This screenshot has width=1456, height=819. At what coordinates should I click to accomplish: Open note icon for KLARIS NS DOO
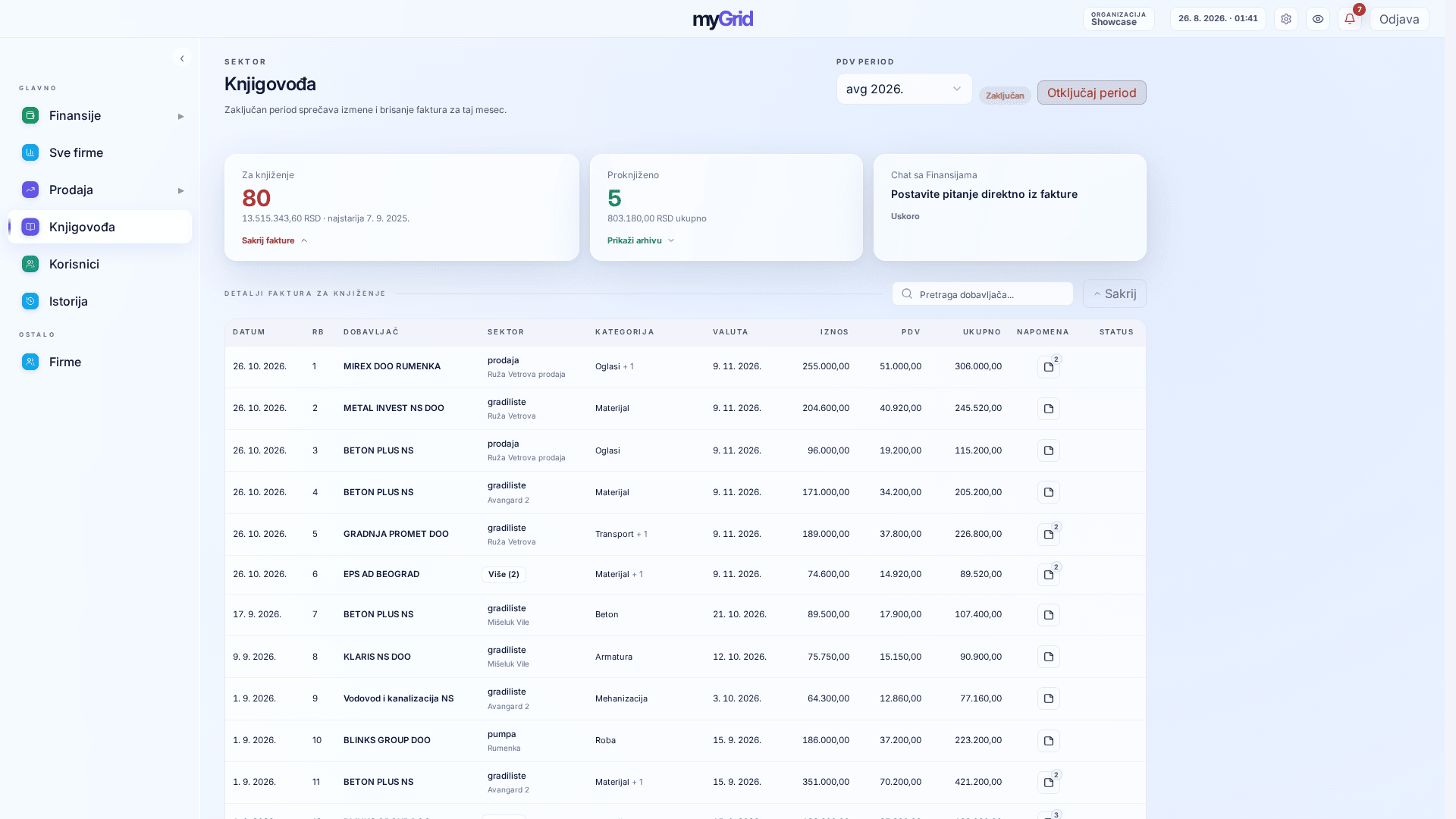point(1049,657)
